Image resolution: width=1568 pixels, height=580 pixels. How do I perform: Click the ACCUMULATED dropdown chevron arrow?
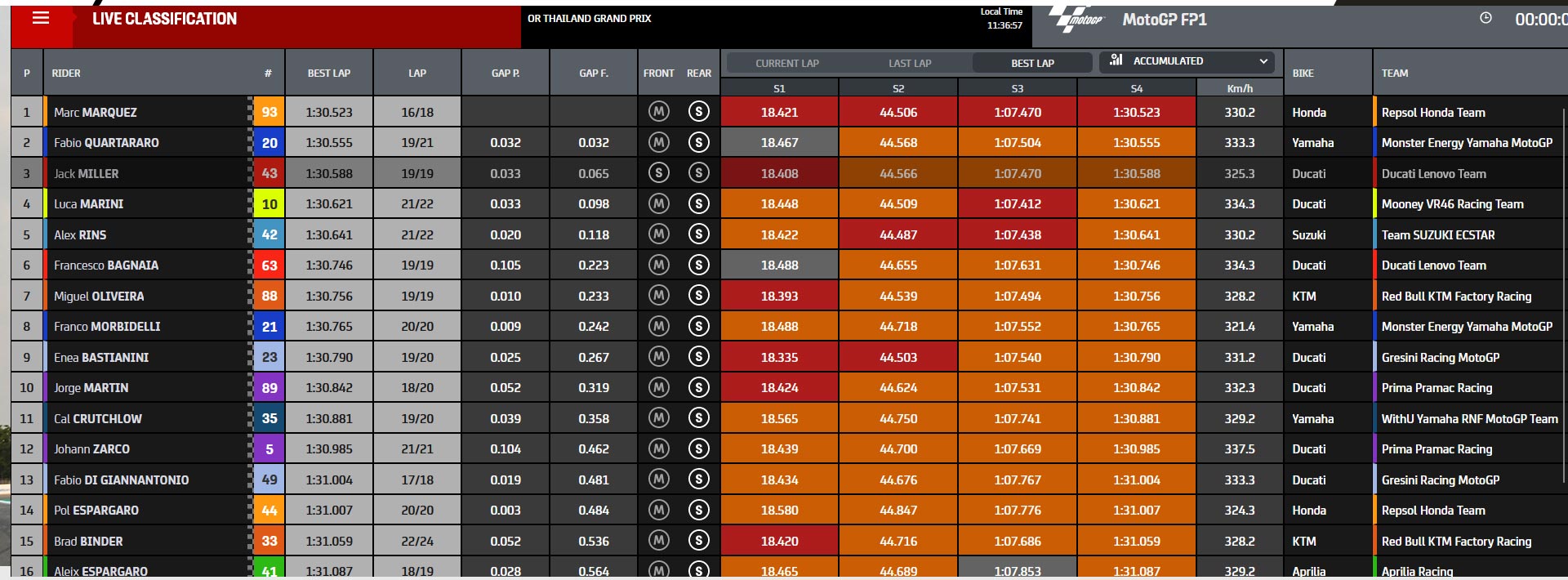(1263, 61)
